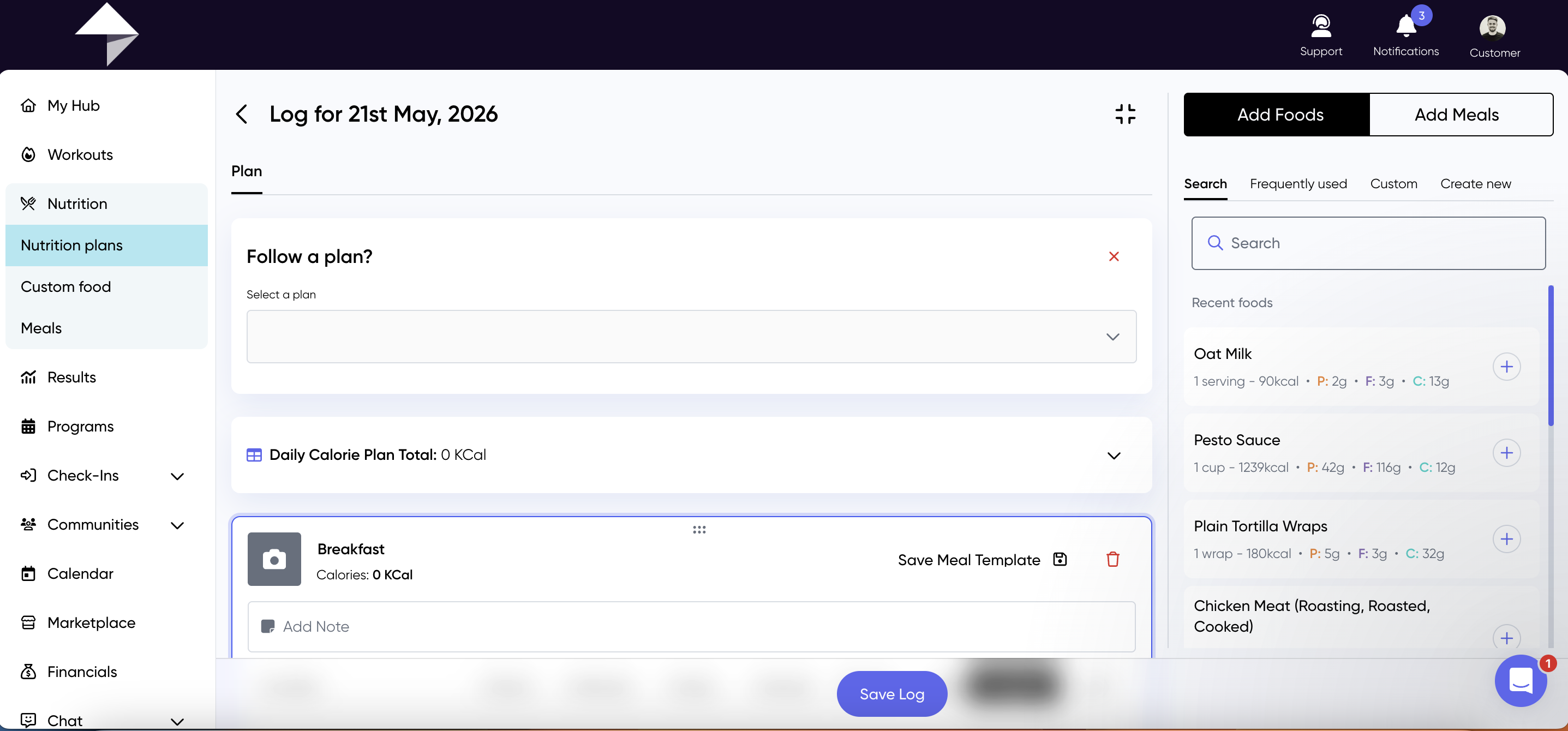
Task: Expand the Communities submenu chevron
Action: [177, 525]
